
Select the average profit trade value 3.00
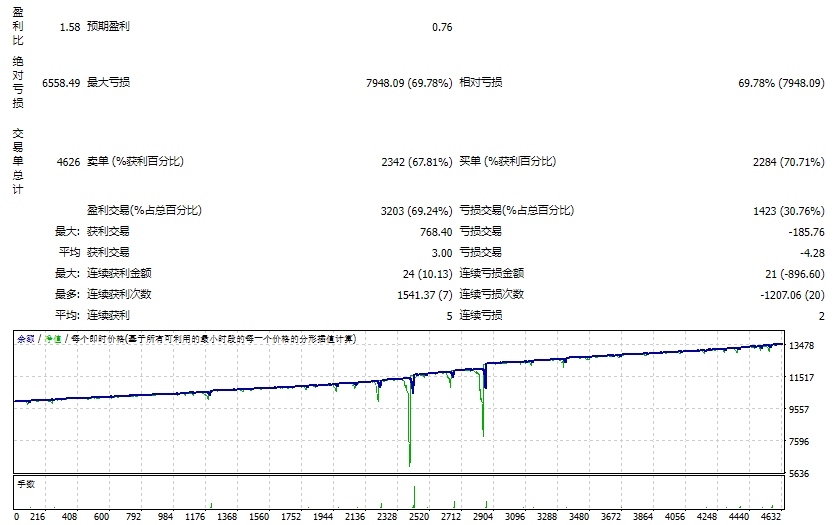[442, 253]
